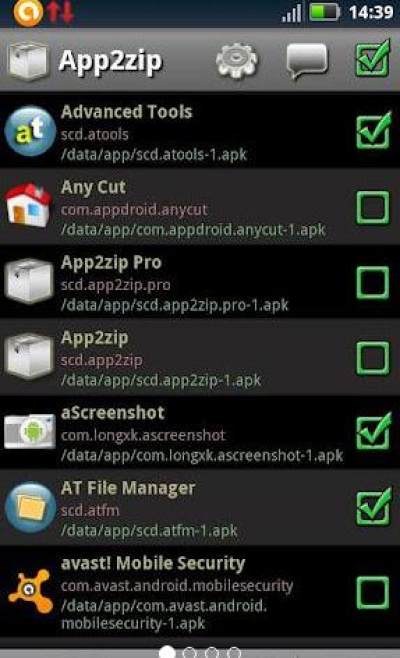Switch to the second page indicator dot
The width and height of the screenshot is (400, 658).
(x=189, y=653)
